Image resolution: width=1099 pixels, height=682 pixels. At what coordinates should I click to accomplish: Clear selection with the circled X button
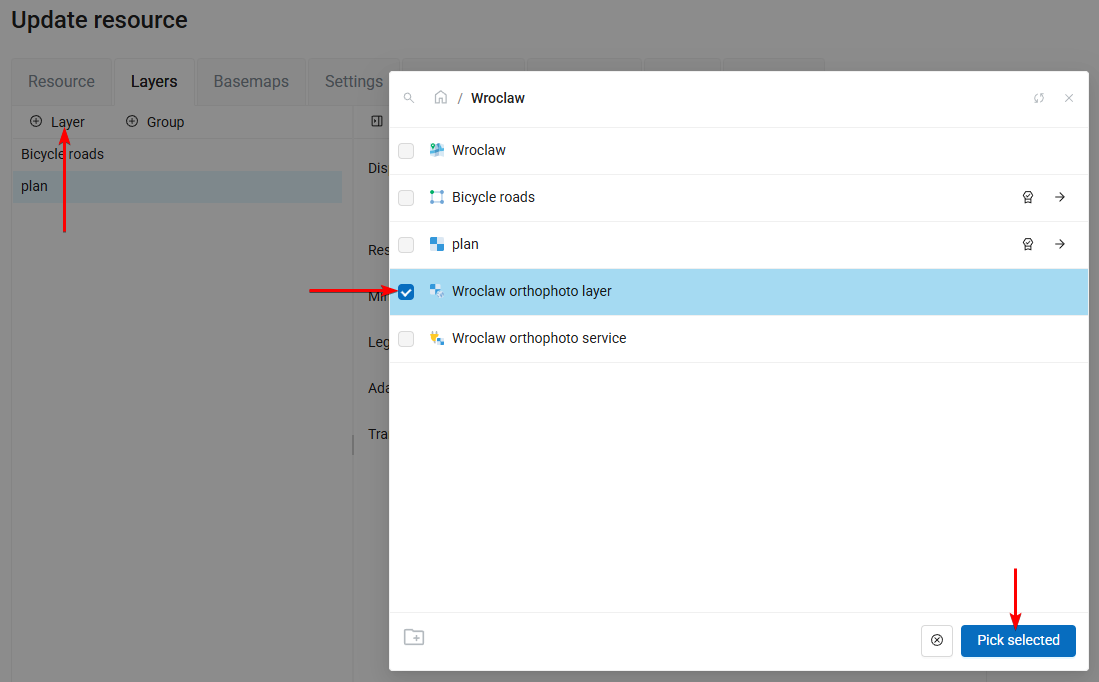(937, 640)
